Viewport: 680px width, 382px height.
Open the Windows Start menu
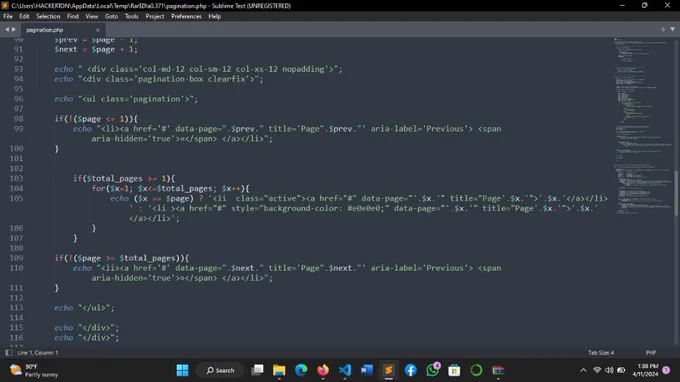tap(183, 370)
